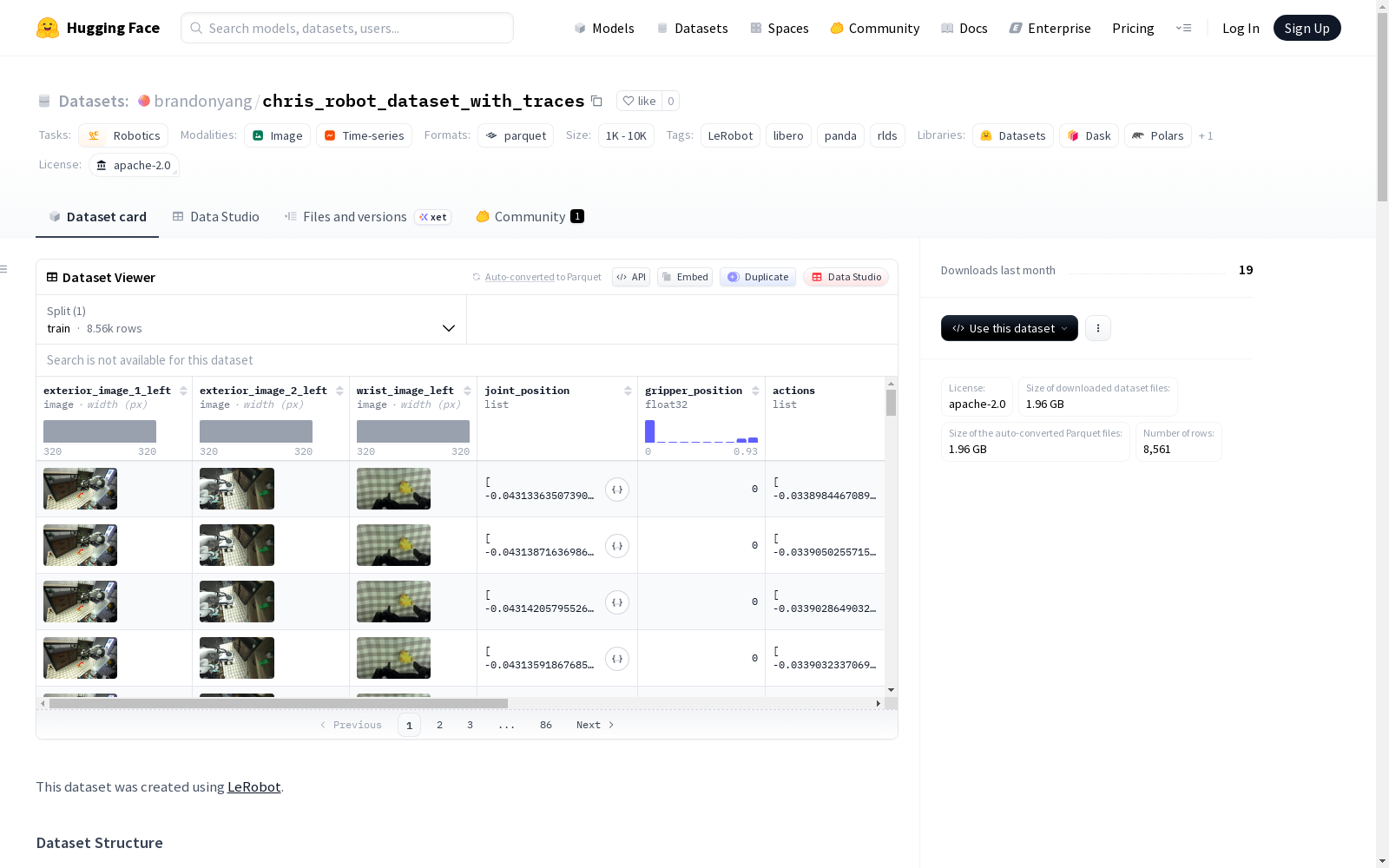Go to the Community tab
Screen dimensions: 1389x868
pos(530,217)
